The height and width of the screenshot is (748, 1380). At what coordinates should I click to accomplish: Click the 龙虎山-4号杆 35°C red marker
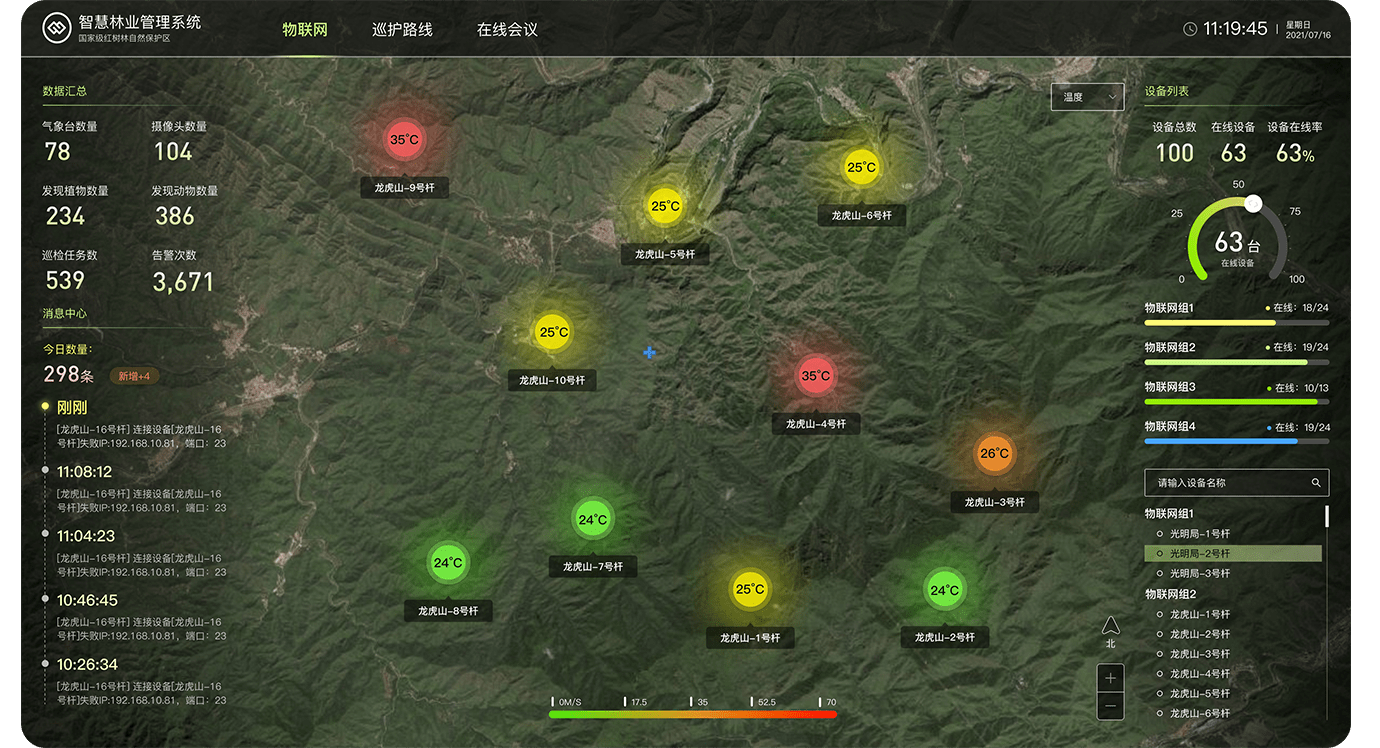click(x=817, y=375)
